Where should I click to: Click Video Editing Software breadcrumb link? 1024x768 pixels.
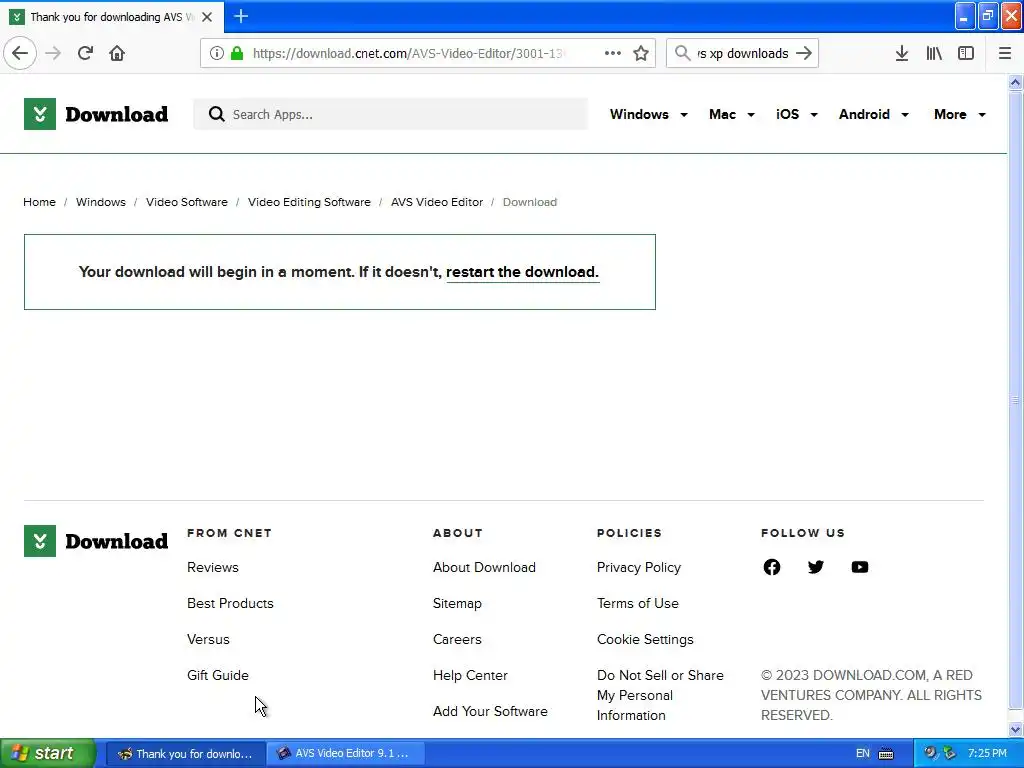(309, 202)
